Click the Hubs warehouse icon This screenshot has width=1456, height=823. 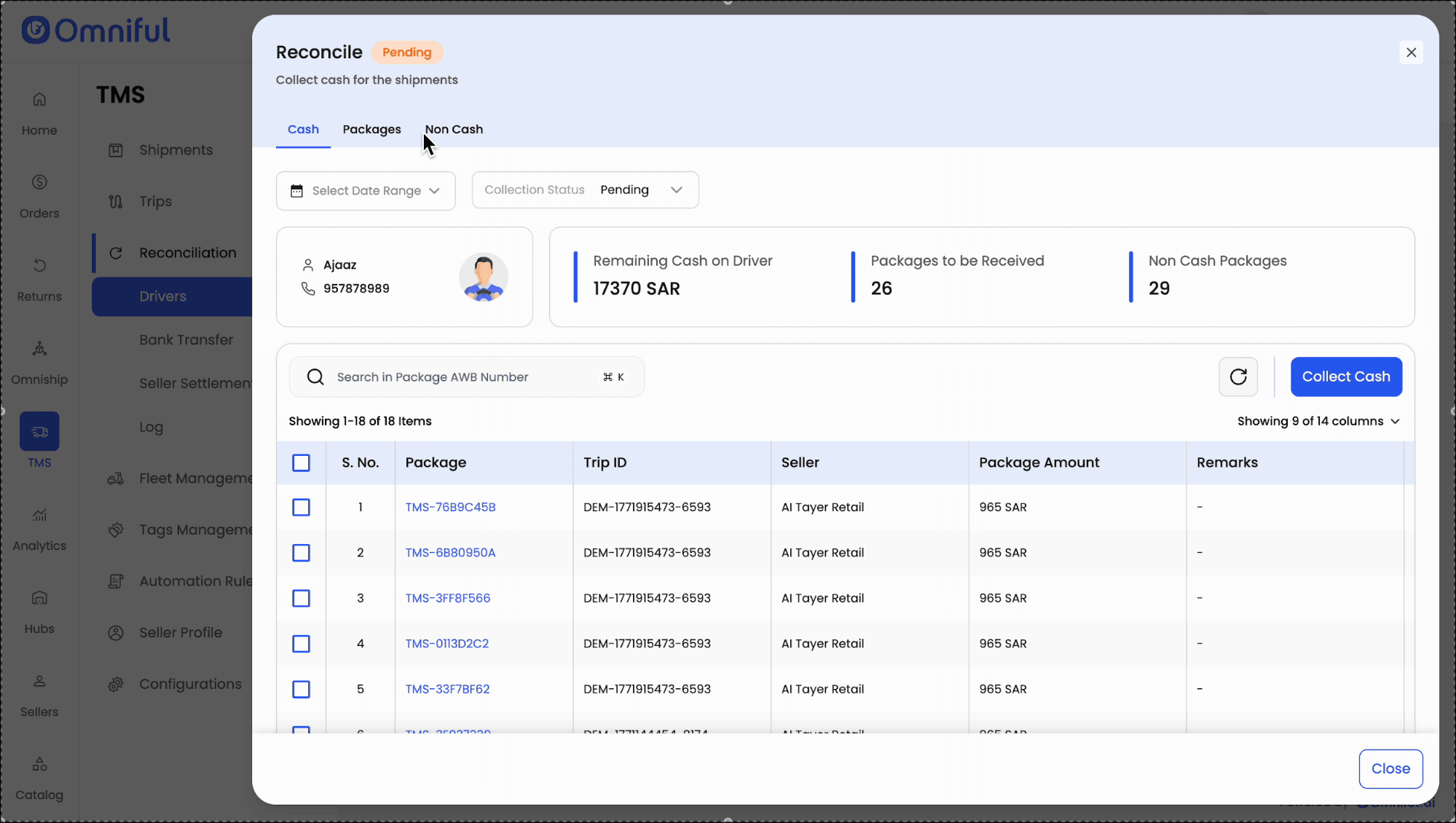pyautogui.click(x=39, y=598)
